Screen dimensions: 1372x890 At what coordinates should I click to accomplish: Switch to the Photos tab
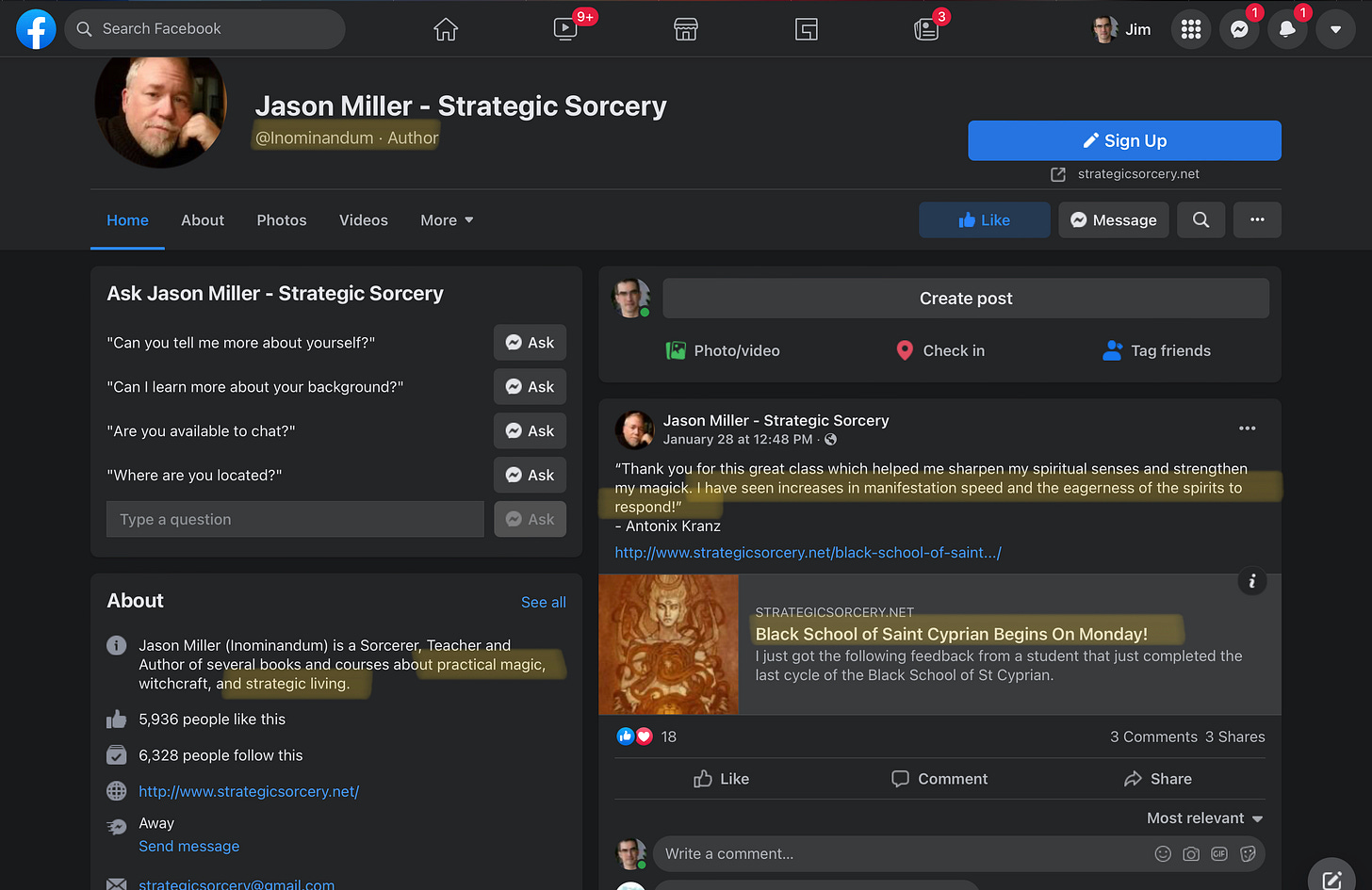coord(282,220)
